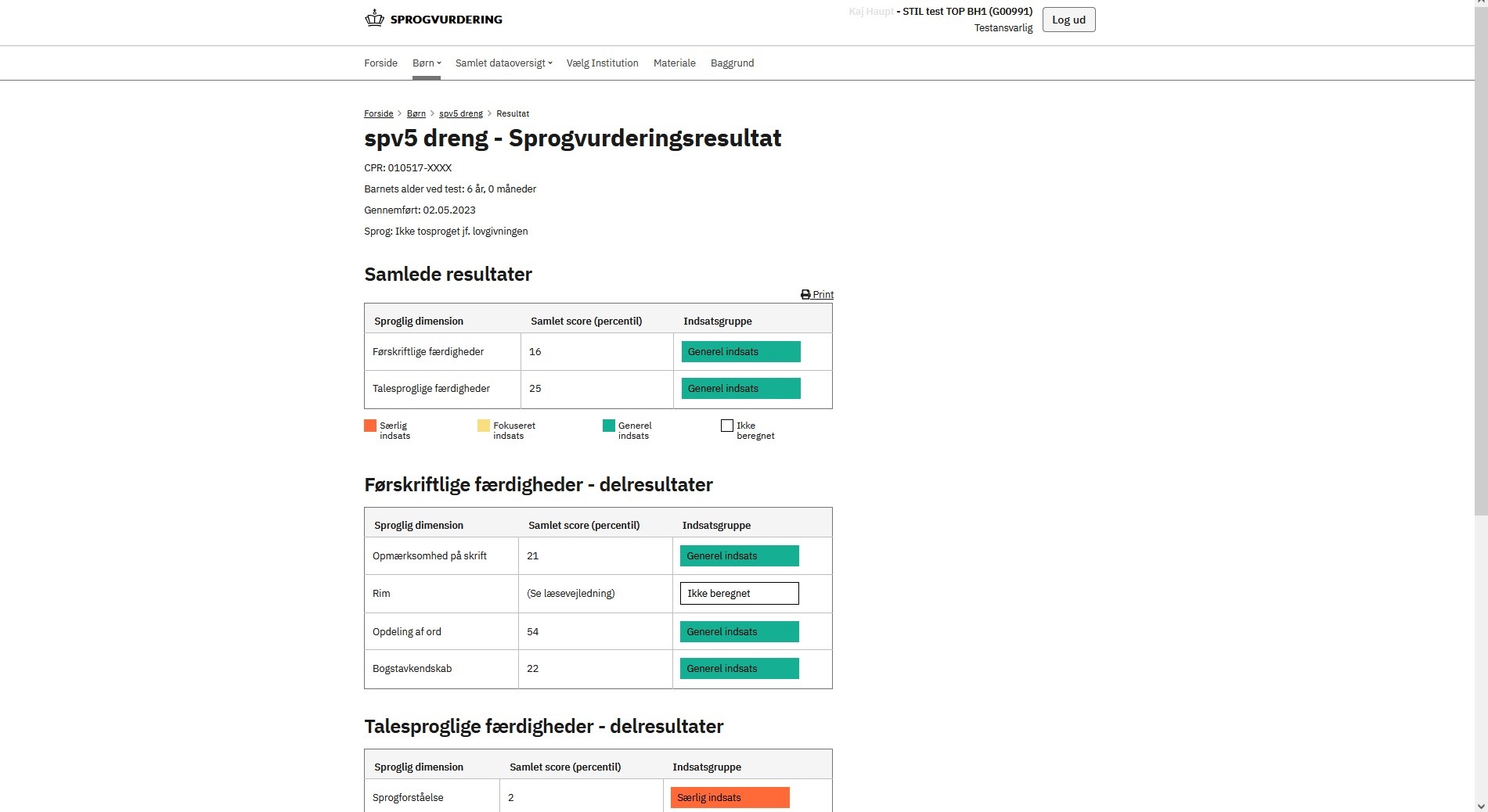Select score 22 for Bogstavkendskab
This screenshot has width=1488, height=812.
coord(533,669)
